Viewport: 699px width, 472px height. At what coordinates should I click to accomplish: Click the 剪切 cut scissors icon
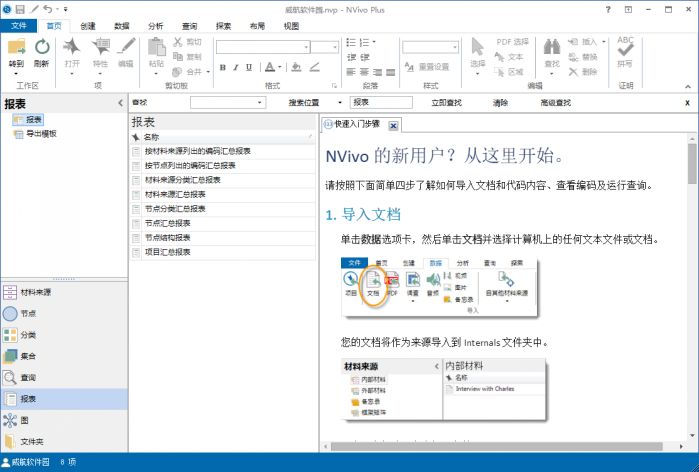click(x=177, y=42)
